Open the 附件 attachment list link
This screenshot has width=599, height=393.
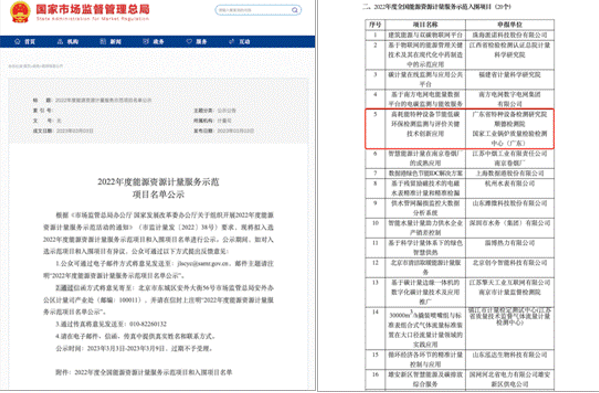144,372
